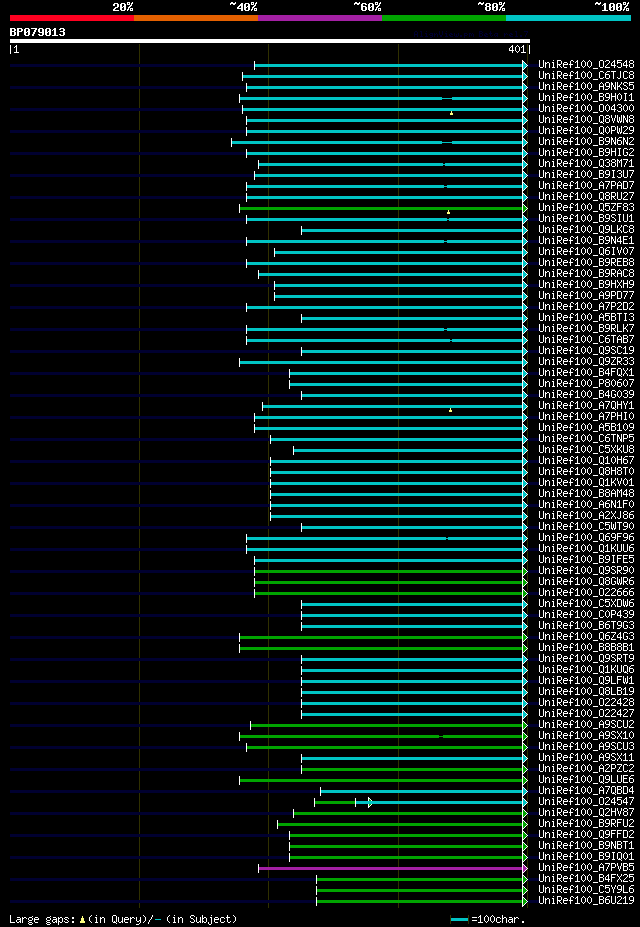Click the UniRef100_B9RLK7 label
The image size is (640, 927).
586,329
